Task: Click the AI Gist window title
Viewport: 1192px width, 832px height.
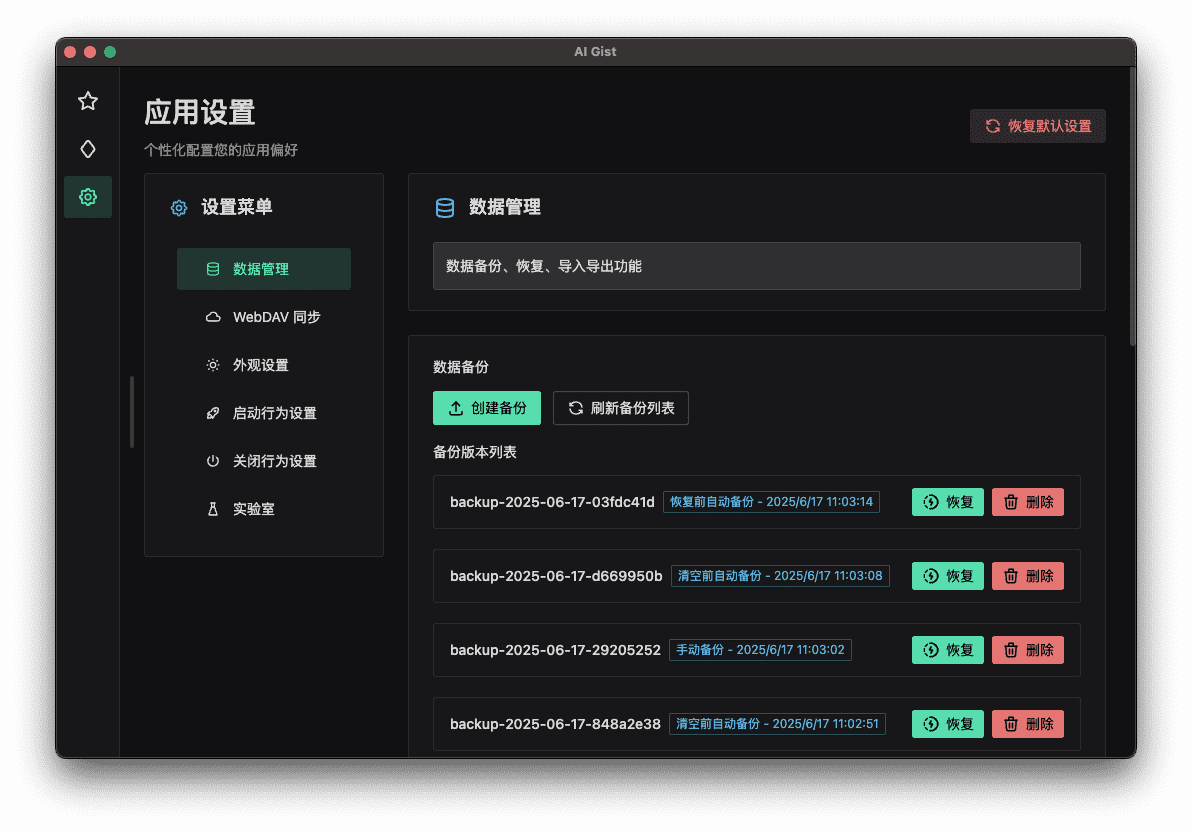Action: click(595, 52)
